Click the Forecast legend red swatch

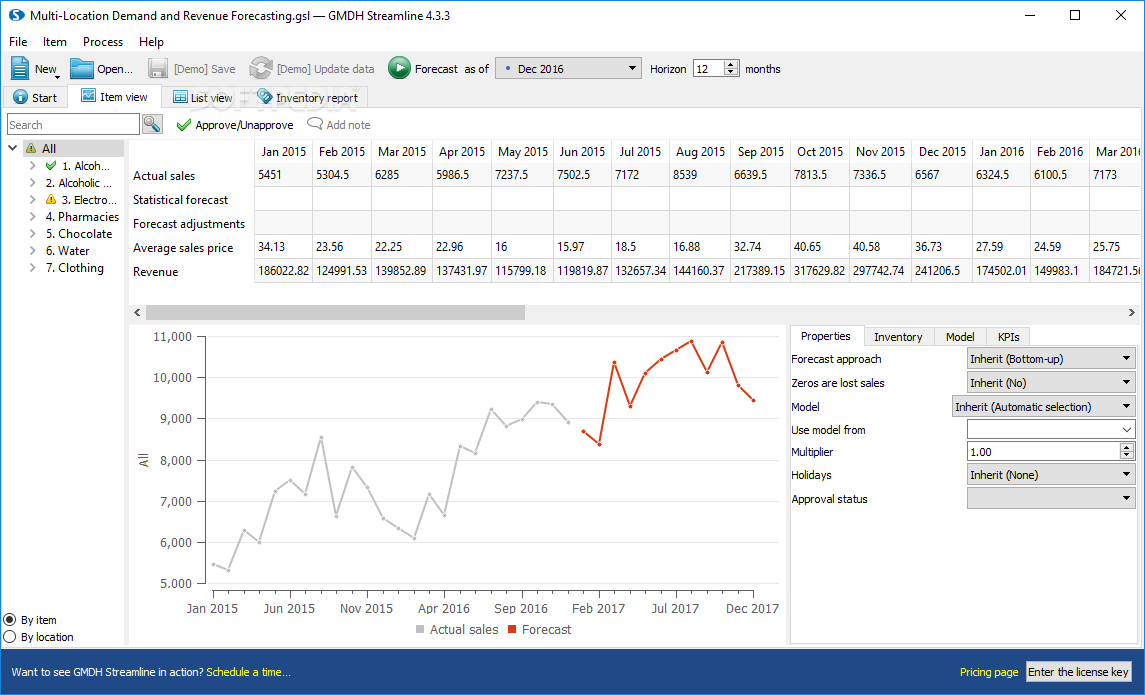512,629
